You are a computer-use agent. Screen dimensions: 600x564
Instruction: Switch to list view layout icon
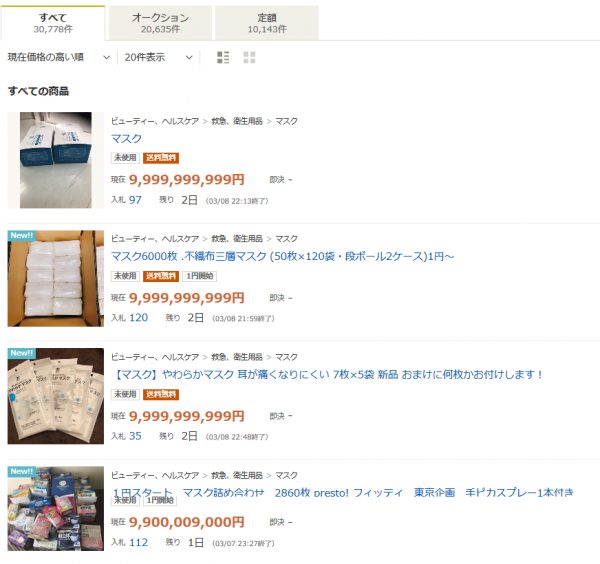223,57
